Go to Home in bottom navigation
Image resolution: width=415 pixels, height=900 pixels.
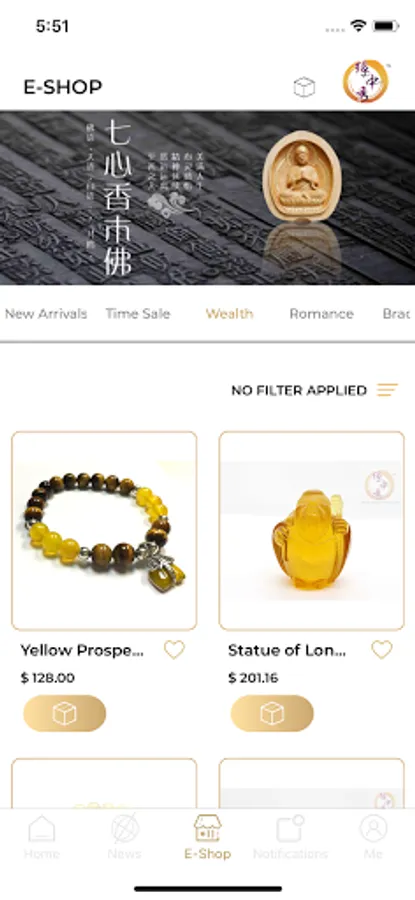click(42, 837)
